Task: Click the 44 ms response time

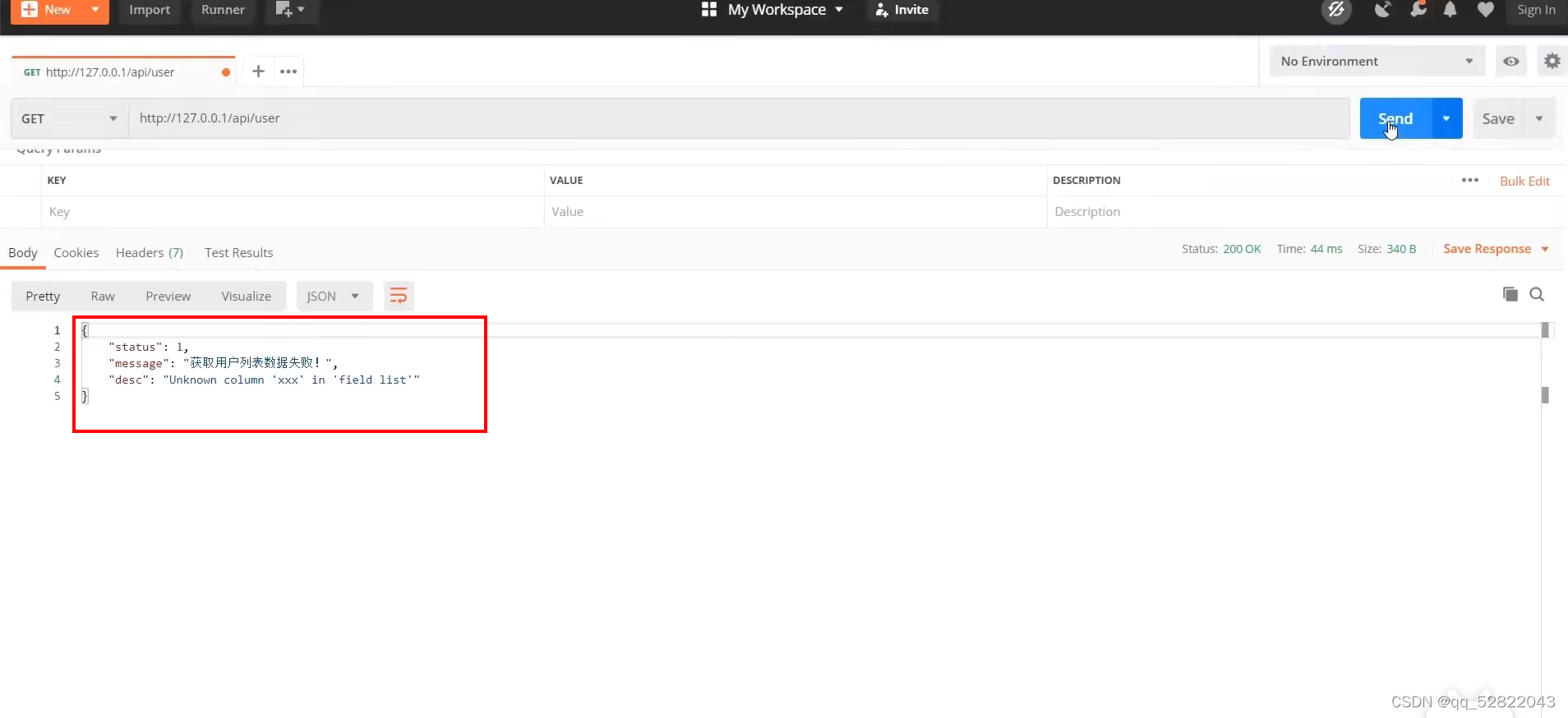Action: click(x=1326, y=249)
